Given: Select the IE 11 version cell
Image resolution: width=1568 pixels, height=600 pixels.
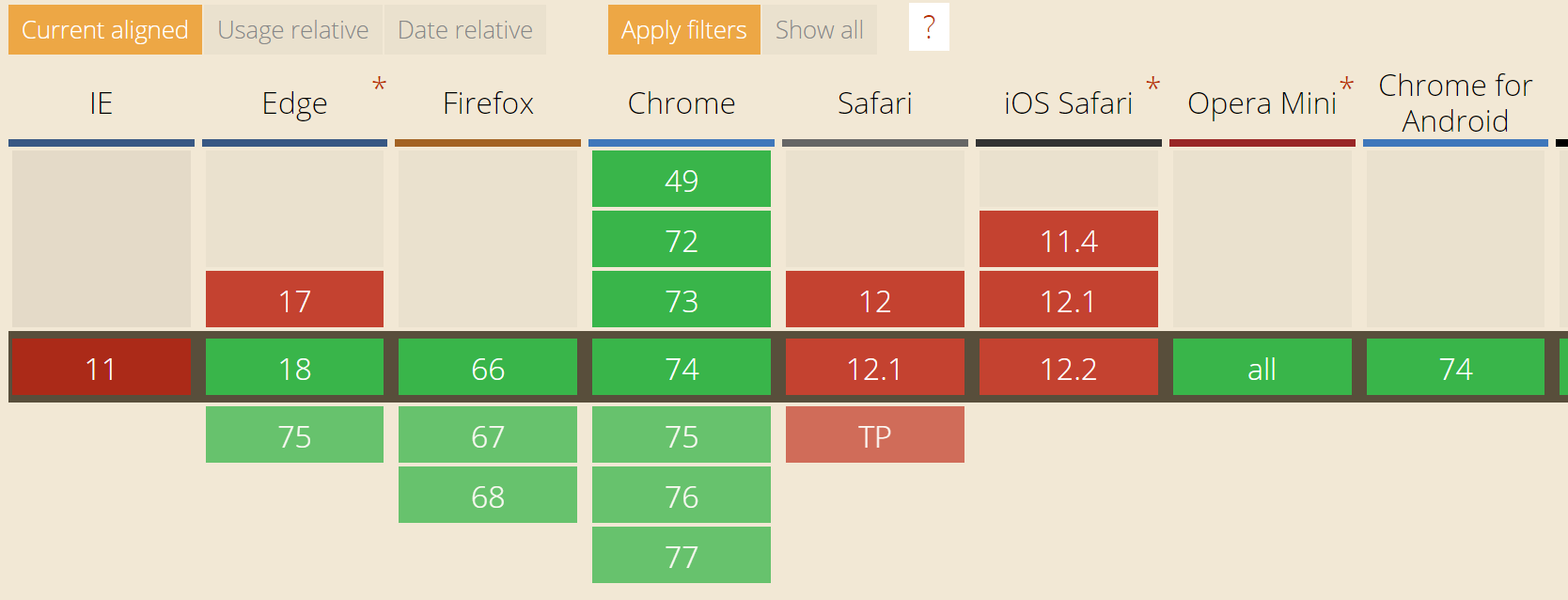Looking at the screenshot, I should pyautogui.click(x=102, y=368).
